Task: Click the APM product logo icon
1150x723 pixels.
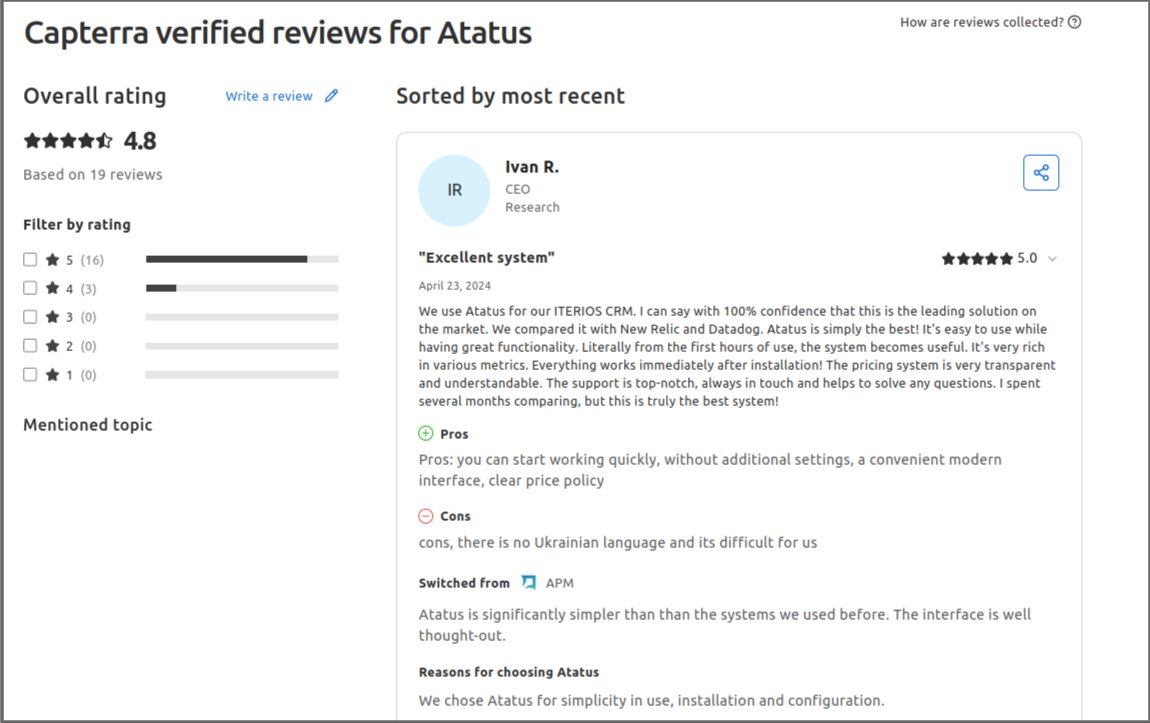Action: 529,583
